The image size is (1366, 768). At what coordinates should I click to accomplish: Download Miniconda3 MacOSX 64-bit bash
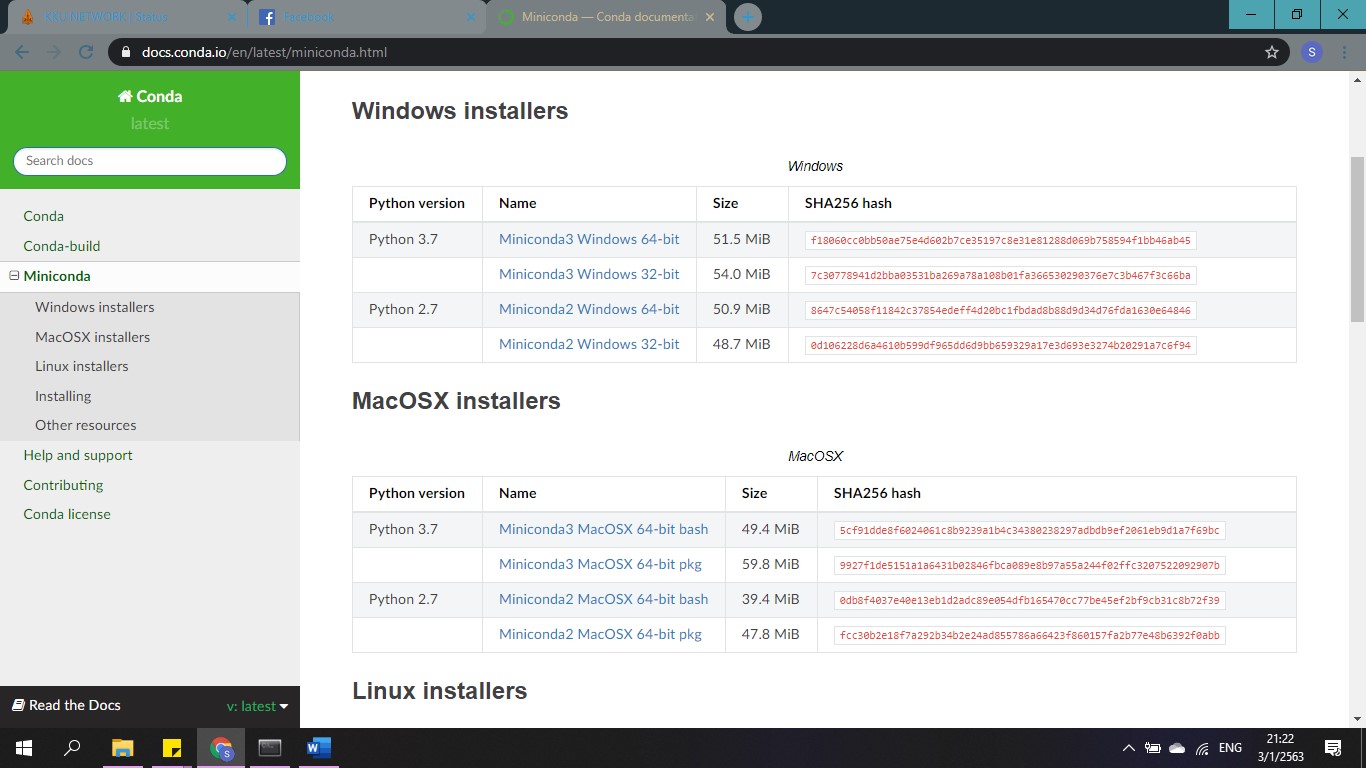point(604,529)
